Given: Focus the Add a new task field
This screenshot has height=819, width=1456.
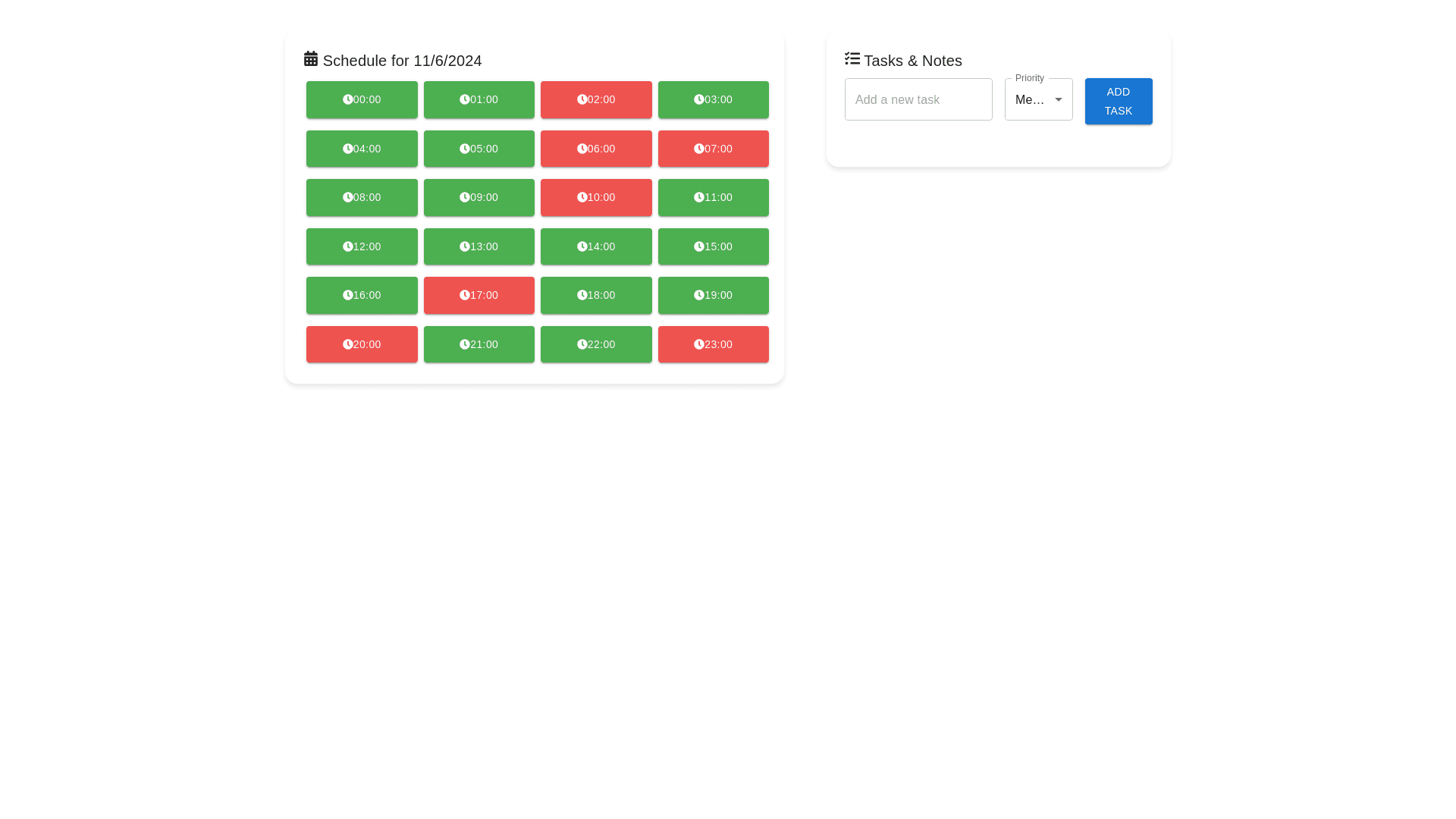Looking at the screenshot, I should point(918,99).
